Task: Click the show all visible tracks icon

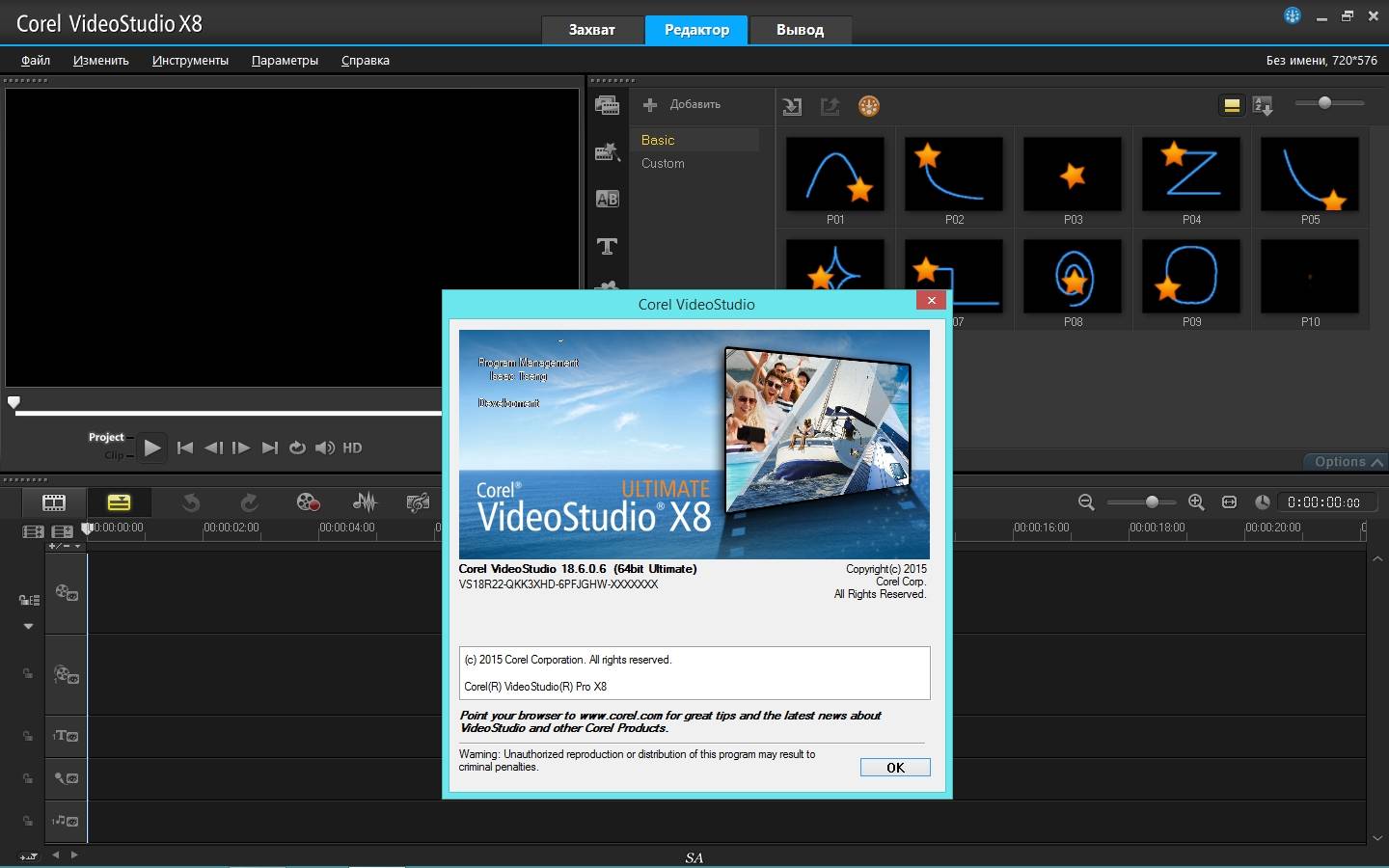Action: [34, 531]
